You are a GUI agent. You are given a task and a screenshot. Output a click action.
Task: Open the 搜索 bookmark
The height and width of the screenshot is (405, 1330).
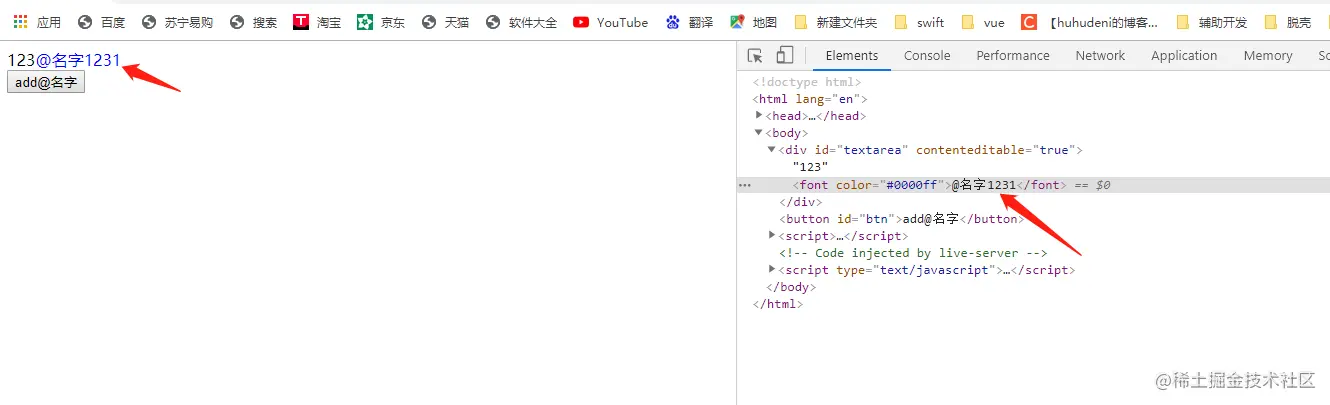click(x=253, y=22)
